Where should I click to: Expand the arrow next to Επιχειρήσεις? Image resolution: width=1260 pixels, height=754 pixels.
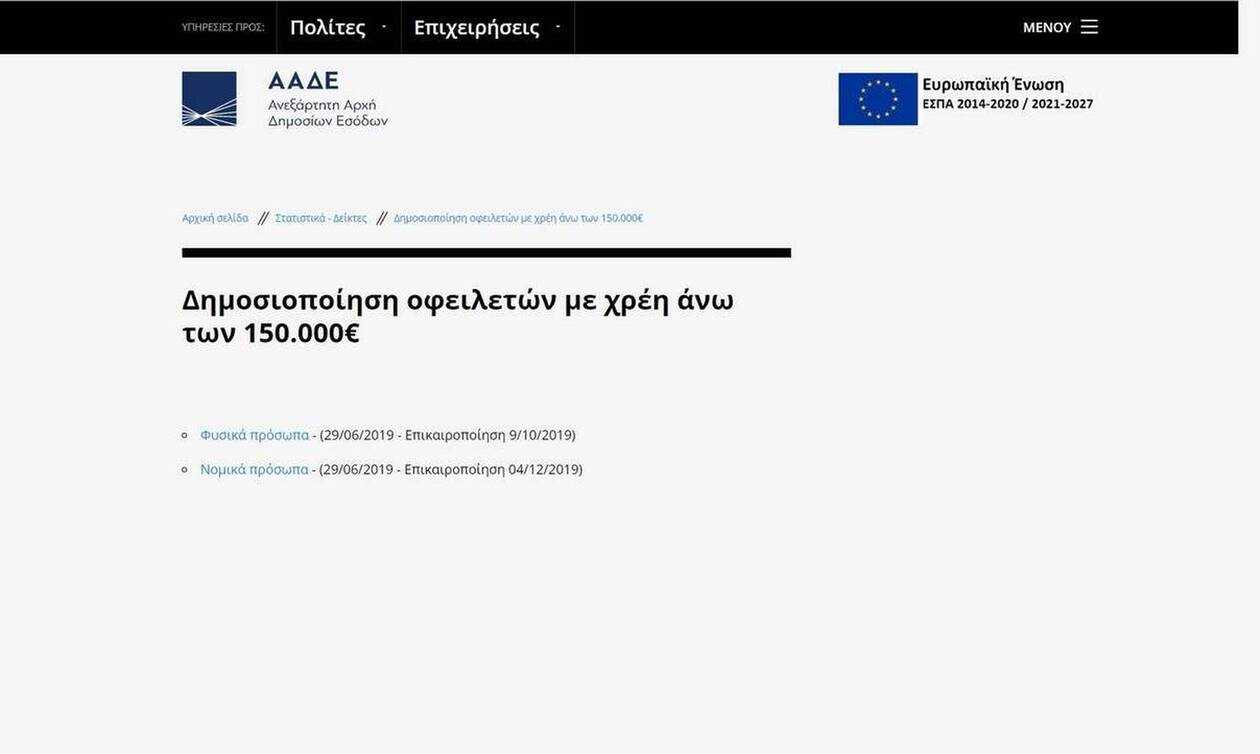[x=558, y=27]
